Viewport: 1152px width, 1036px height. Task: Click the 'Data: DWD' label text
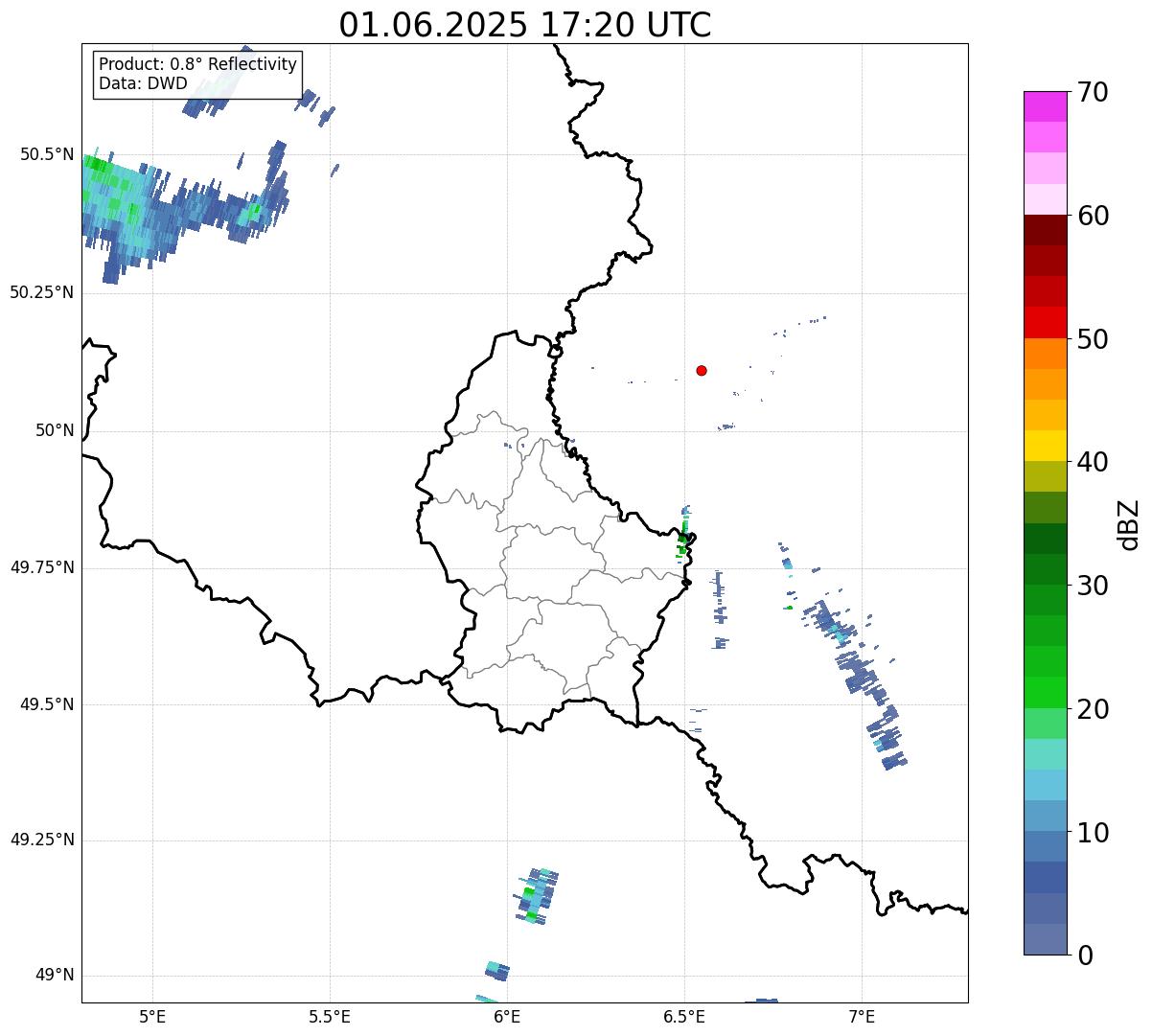coord(143,83)
